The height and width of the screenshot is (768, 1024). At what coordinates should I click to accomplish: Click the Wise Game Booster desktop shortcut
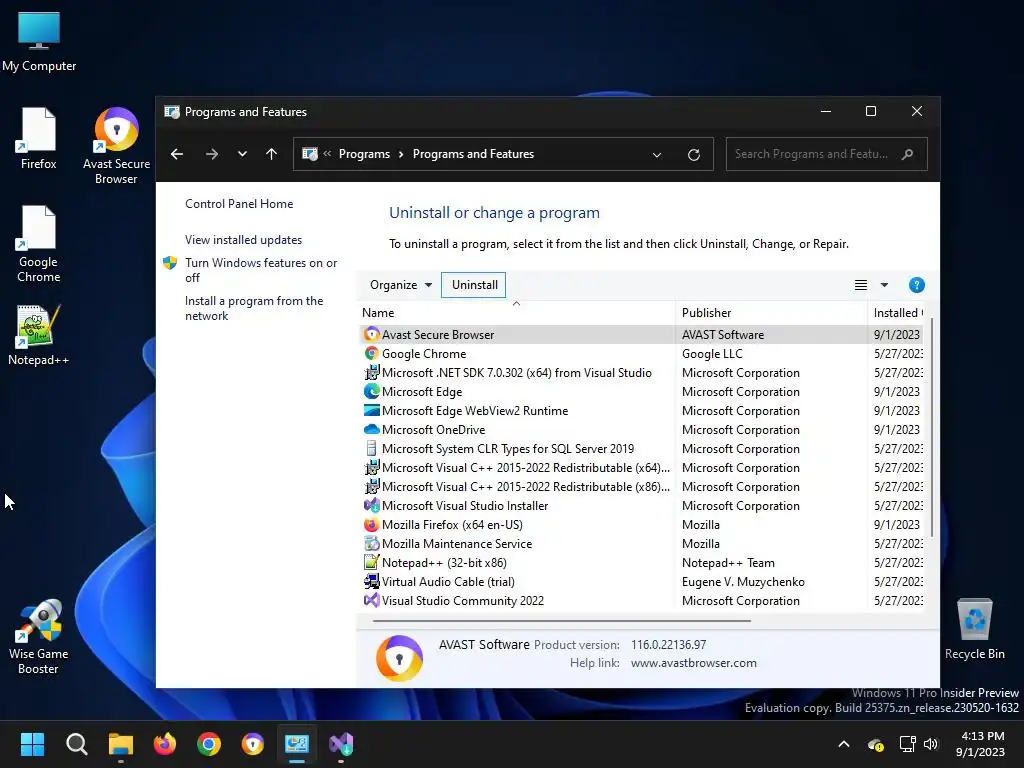39,637
